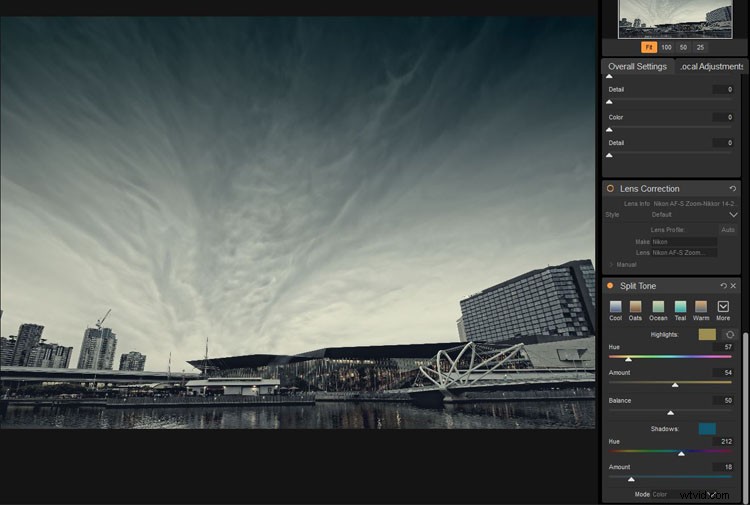This screenshot has width=750, height=505.
Task: Click the Color noise slider track
Action: [x=670, y=128]
